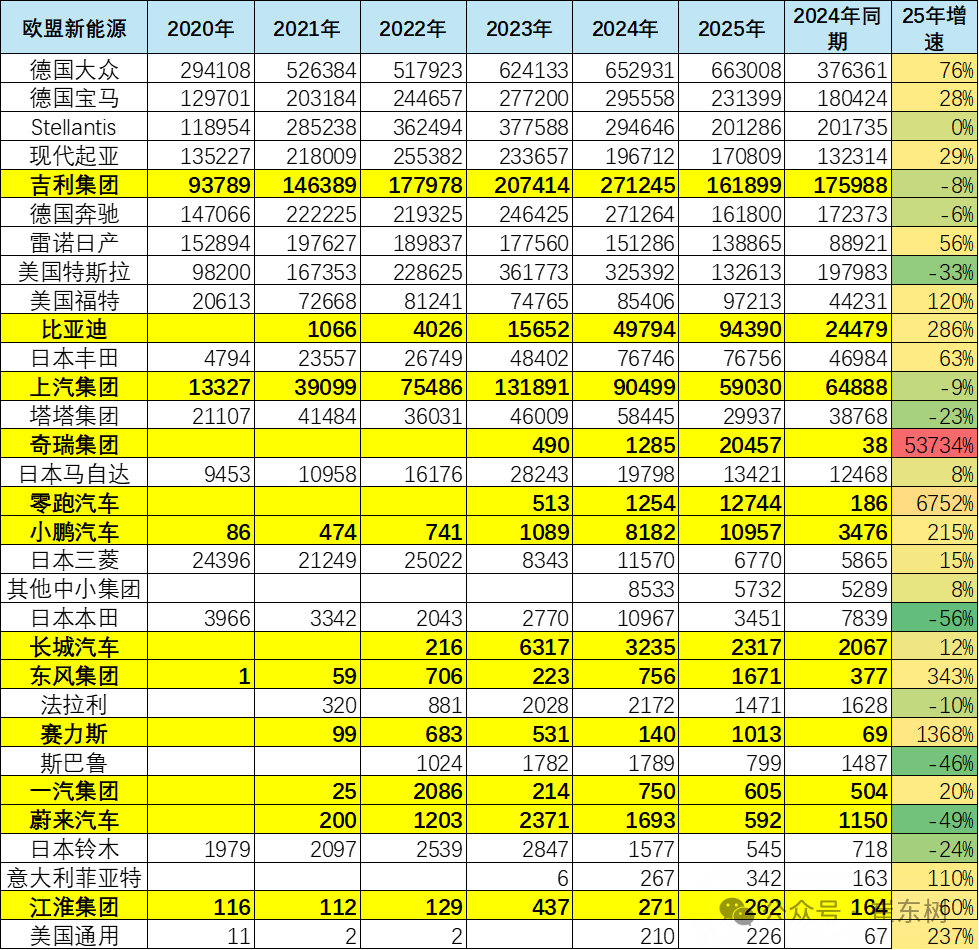The width and height of the screenshot is (979, 950).
Task: Click the 其他中小集团 row label
Action: point(74,589)
